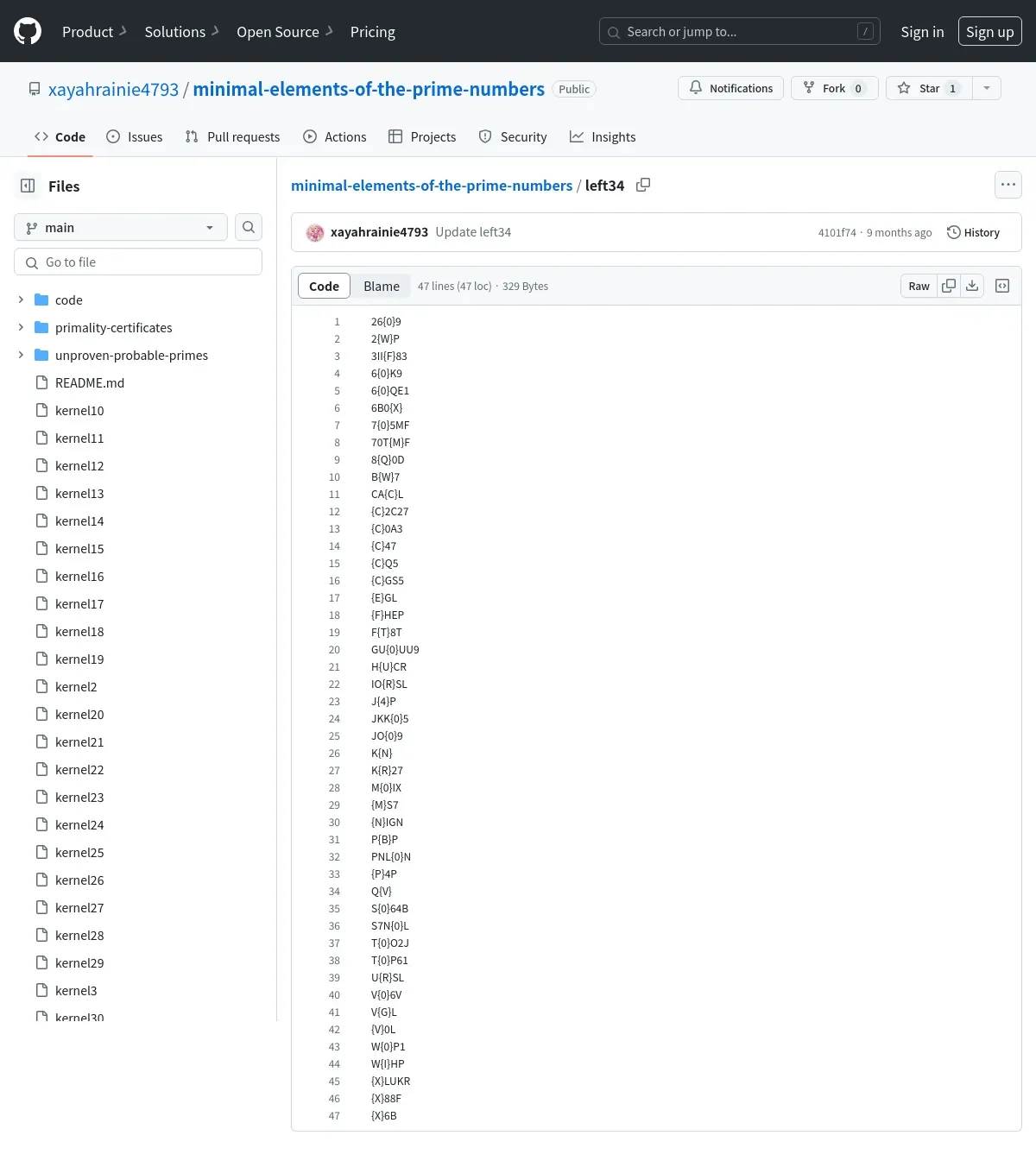The height and width of the screenshot is (1167, 1036).
Task: View left34 commit History
Action: pyautogui.click(x=973, y=232)
